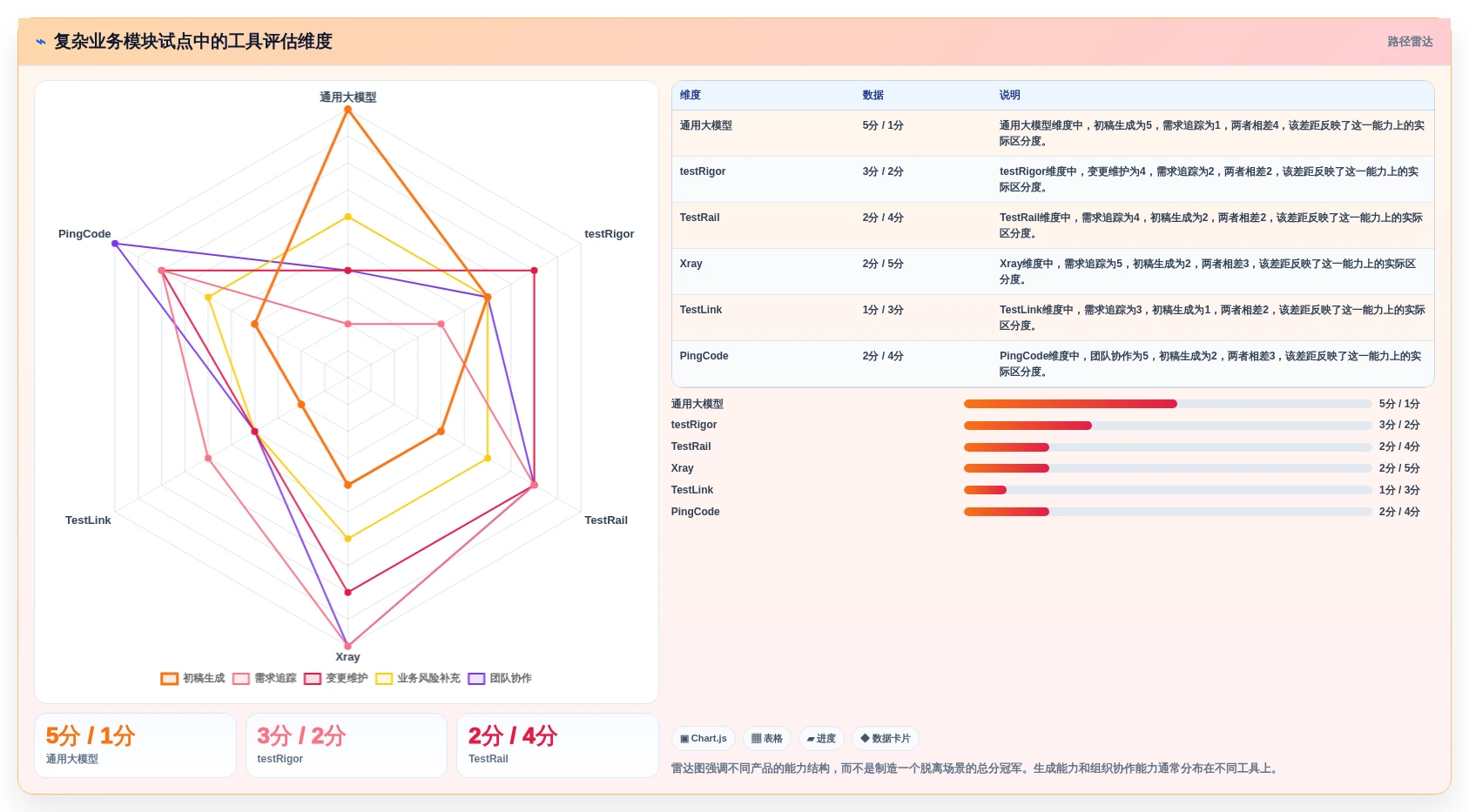Viewport: 1469px width, 812px height.
Task: Select the PingCode table row name
Action: point(704,356)
